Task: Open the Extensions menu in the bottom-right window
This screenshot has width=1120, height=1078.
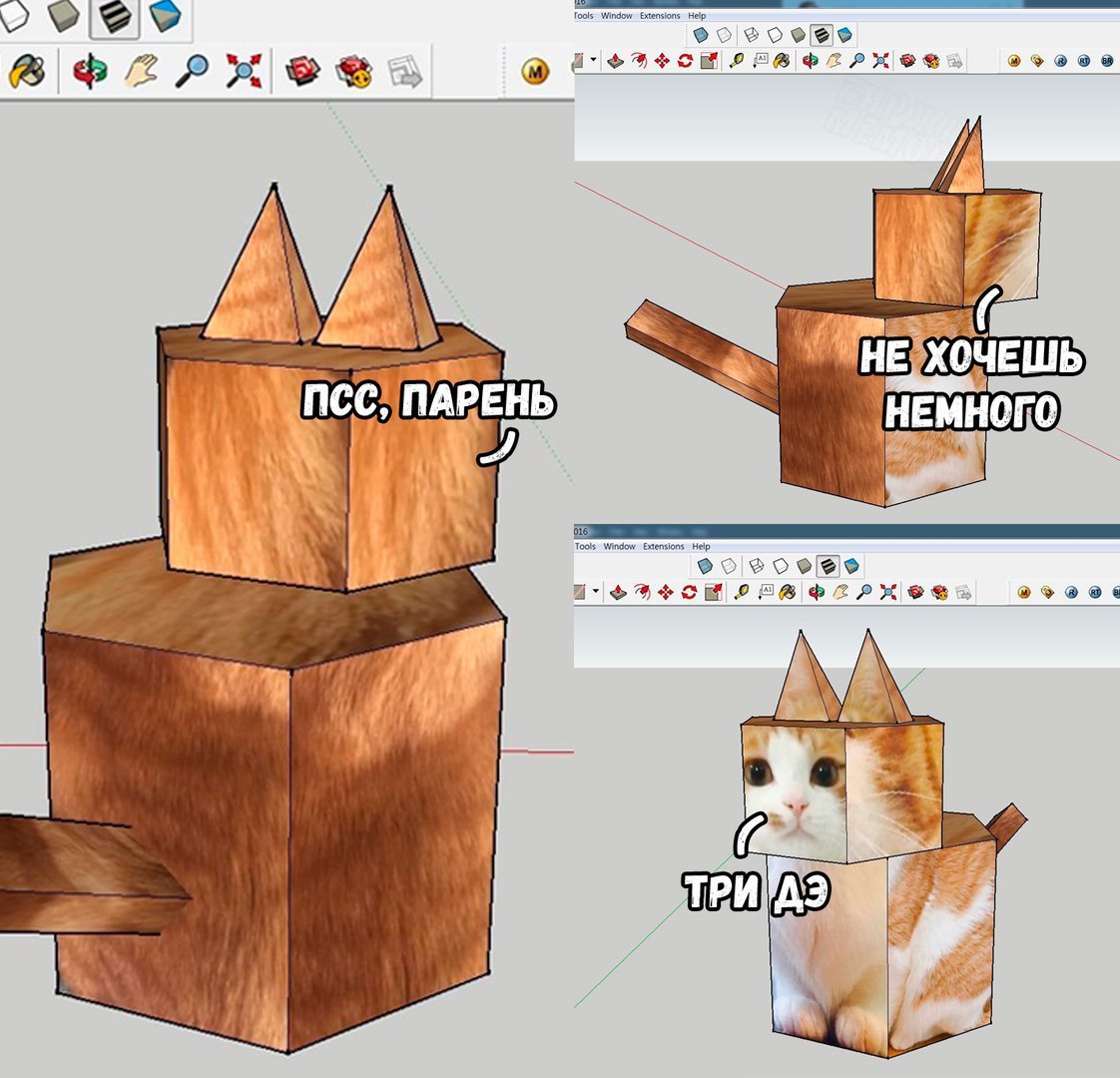Action: coord(664,547)
